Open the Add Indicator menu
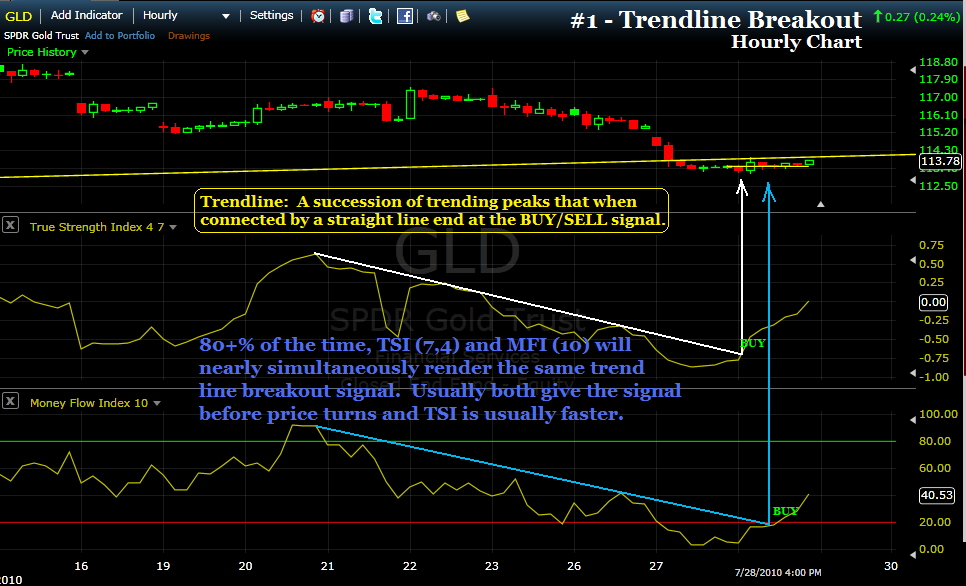966x586 pixels. click(87, 15)
